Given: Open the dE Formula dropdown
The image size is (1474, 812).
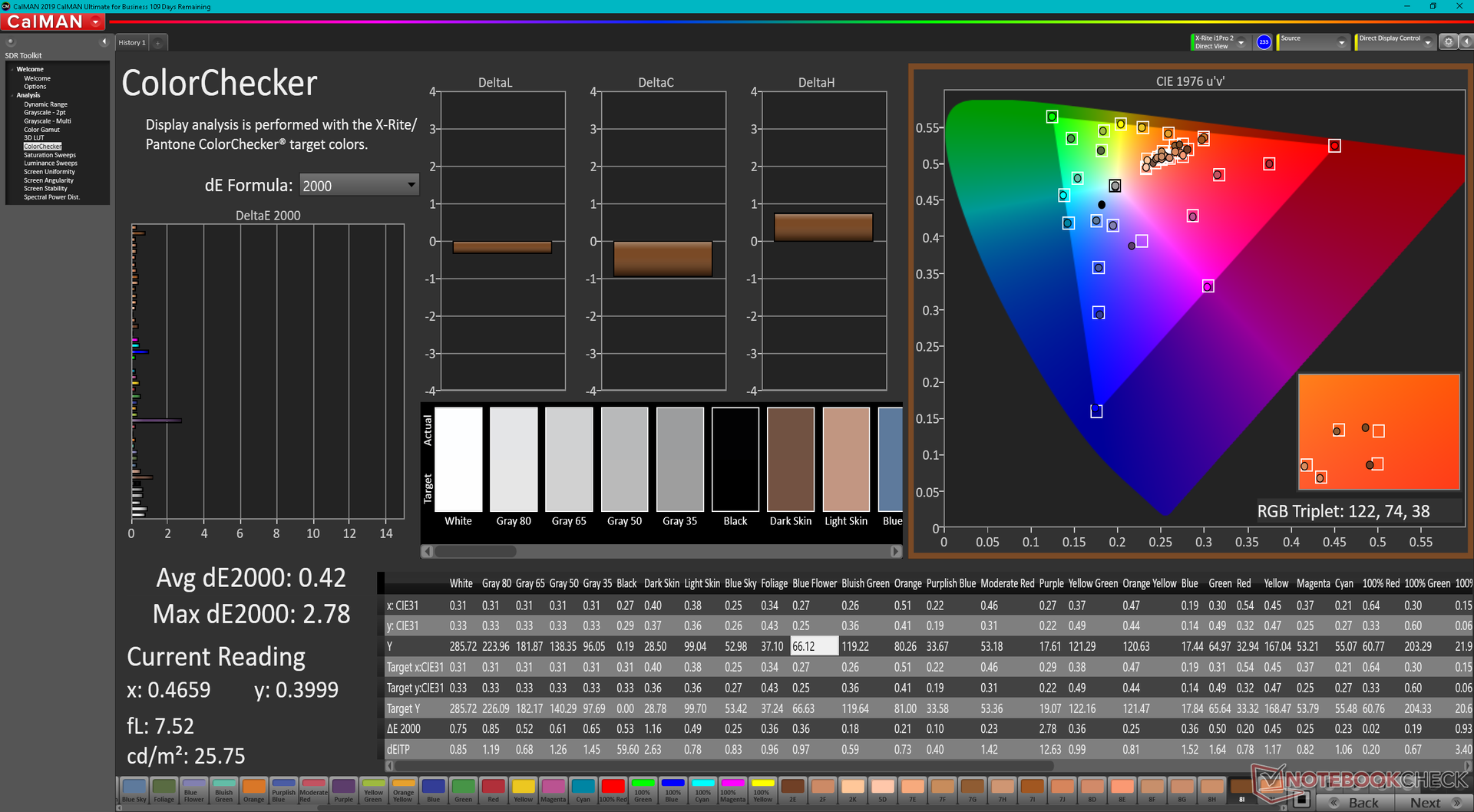Looking at the screenshot, I should point(359,185).
